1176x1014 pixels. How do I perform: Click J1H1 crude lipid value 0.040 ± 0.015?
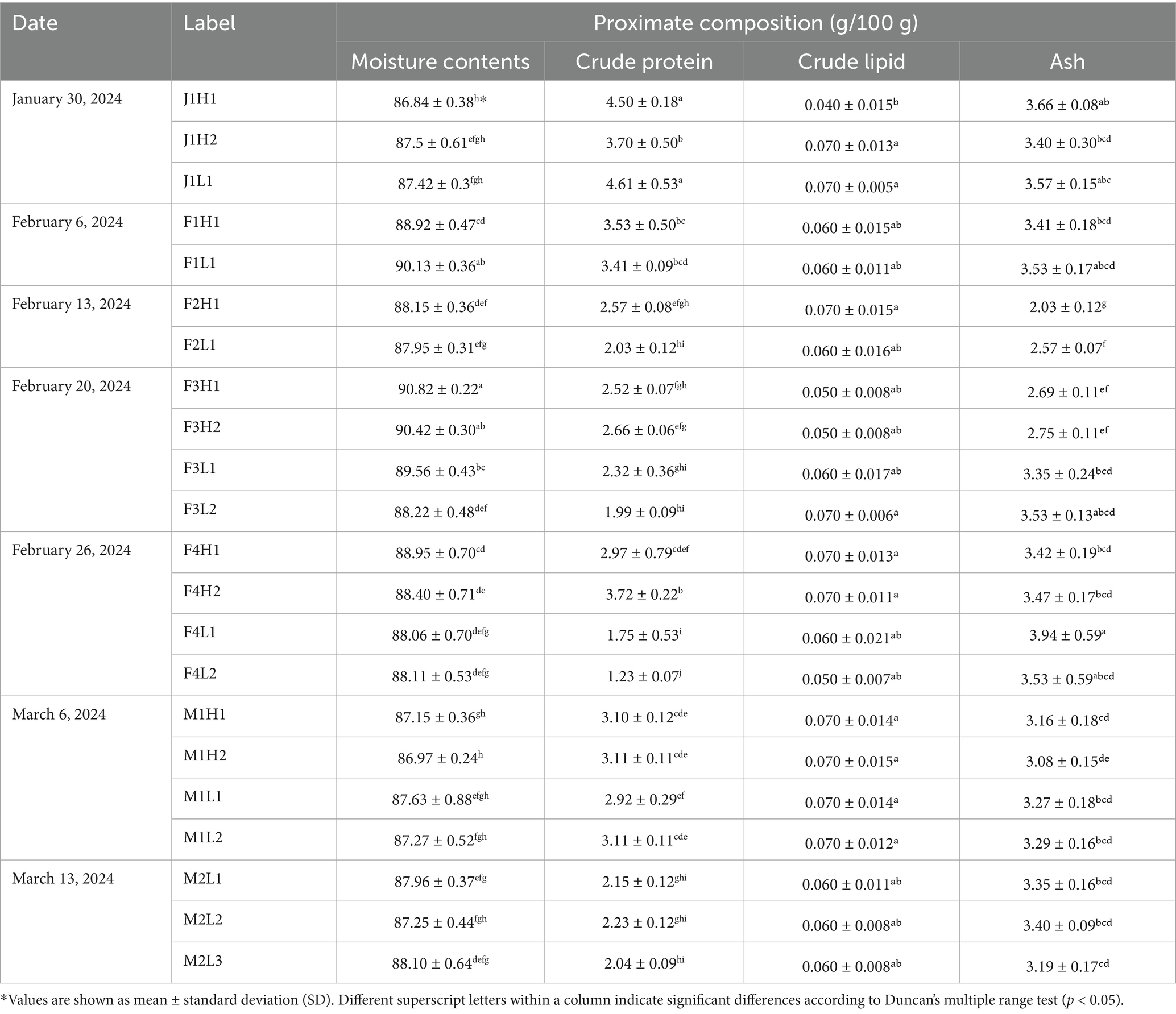[x=851, y=105]
